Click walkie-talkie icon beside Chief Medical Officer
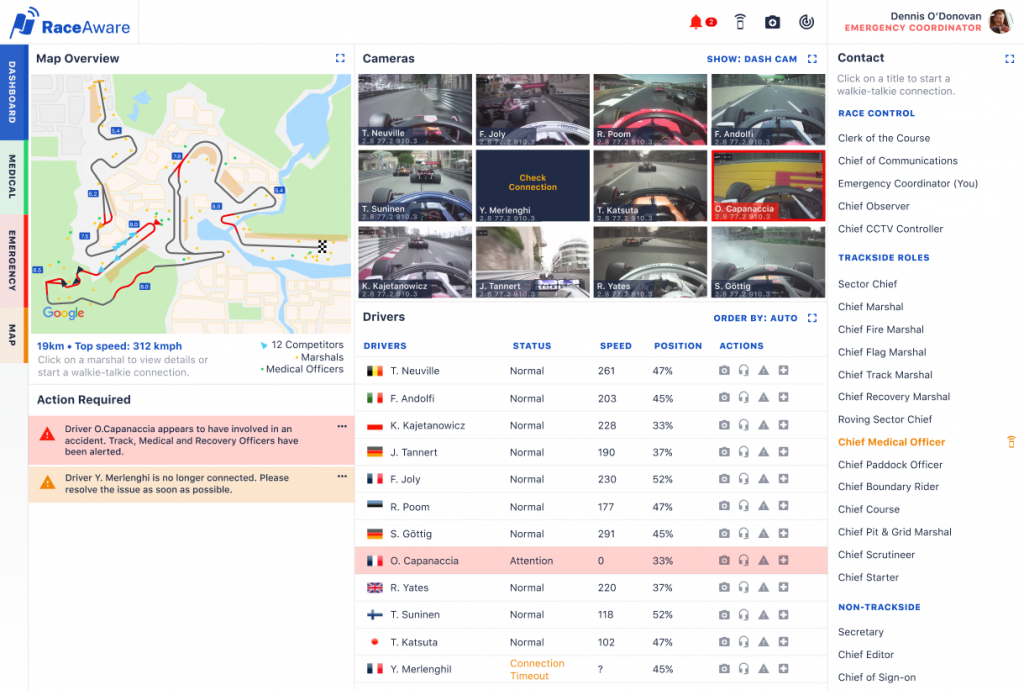 1010,442
